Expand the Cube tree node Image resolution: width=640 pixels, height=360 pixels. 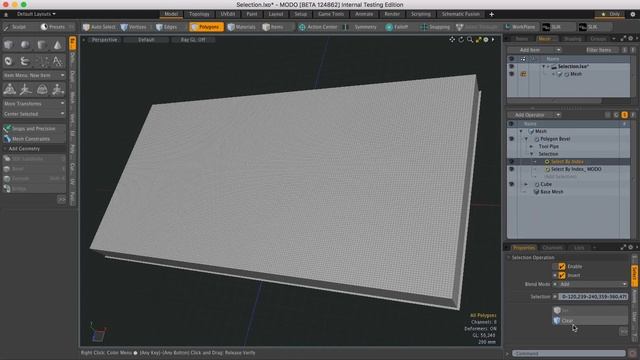[x=526, y=184]
